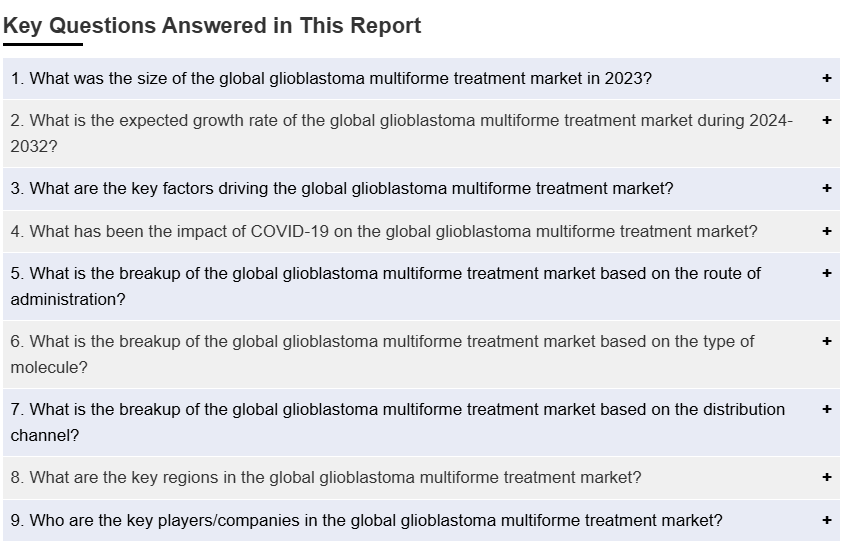Toggle plus icon for distribution channel question
The height and width of the screenshot is (547, 842).
[826, 409]
